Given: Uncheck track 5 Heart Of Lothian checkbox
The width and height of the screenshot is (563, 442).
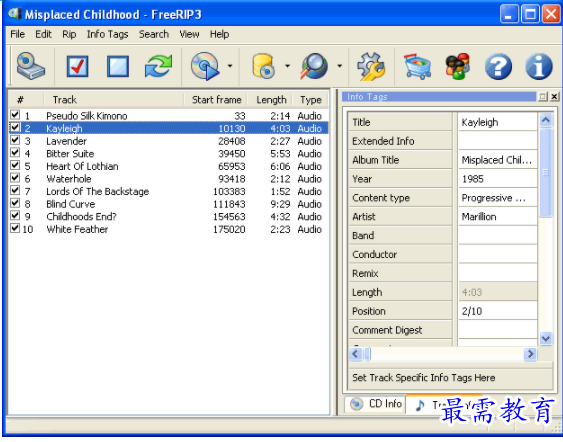Looking at the screenshot, I should (x=15, y=165).
